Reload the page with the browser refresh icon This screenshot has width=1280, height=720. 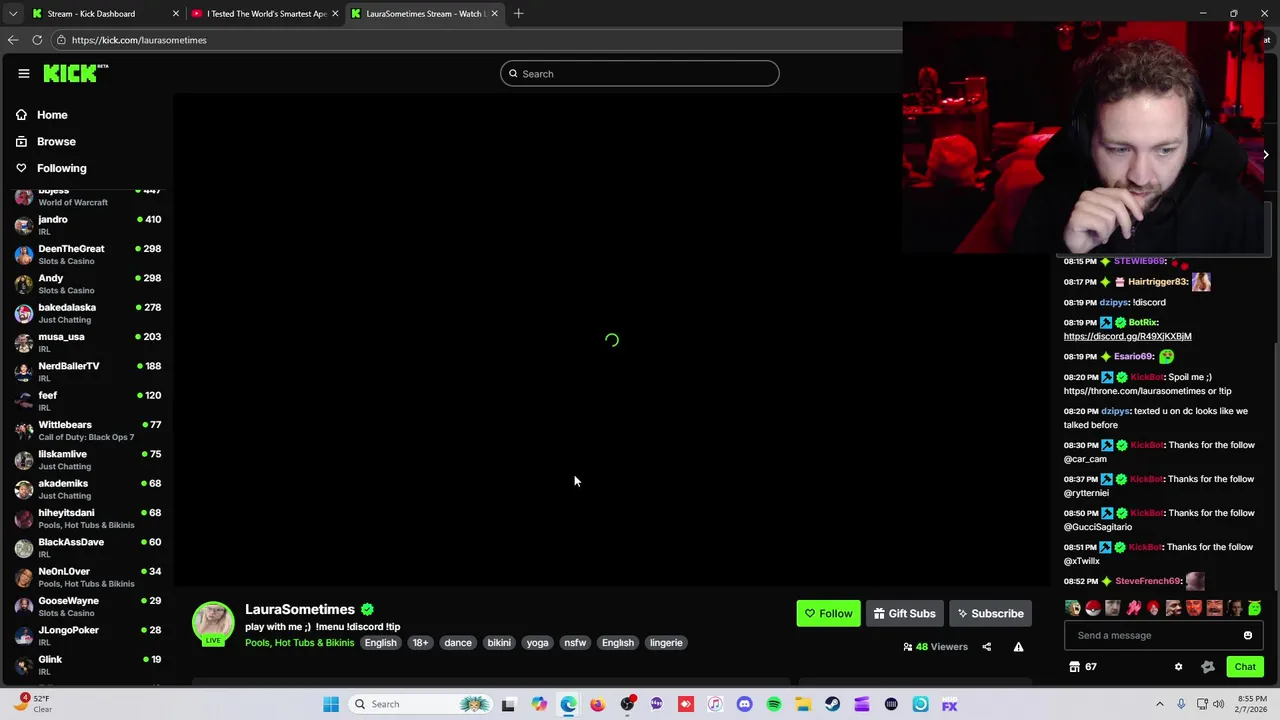tap(37, 40)
